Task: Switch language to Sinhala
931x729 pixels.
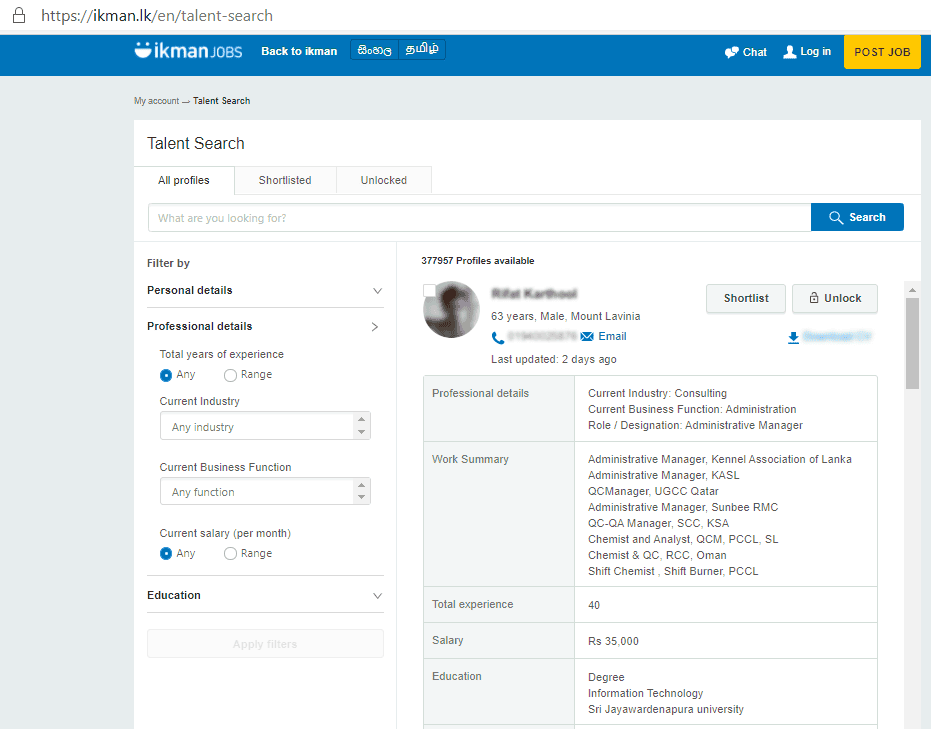Action: [x=375, y=50]
